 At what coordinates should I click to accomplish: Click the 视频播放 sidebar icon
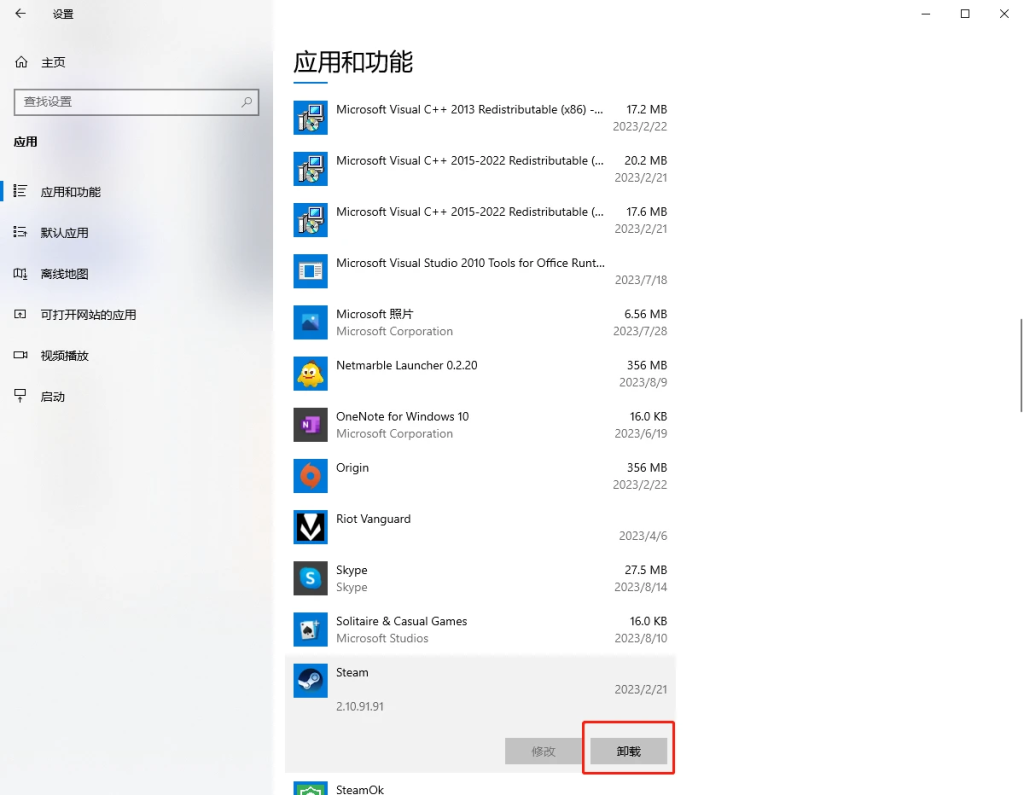pyautogui.click(x=20, y=355)
